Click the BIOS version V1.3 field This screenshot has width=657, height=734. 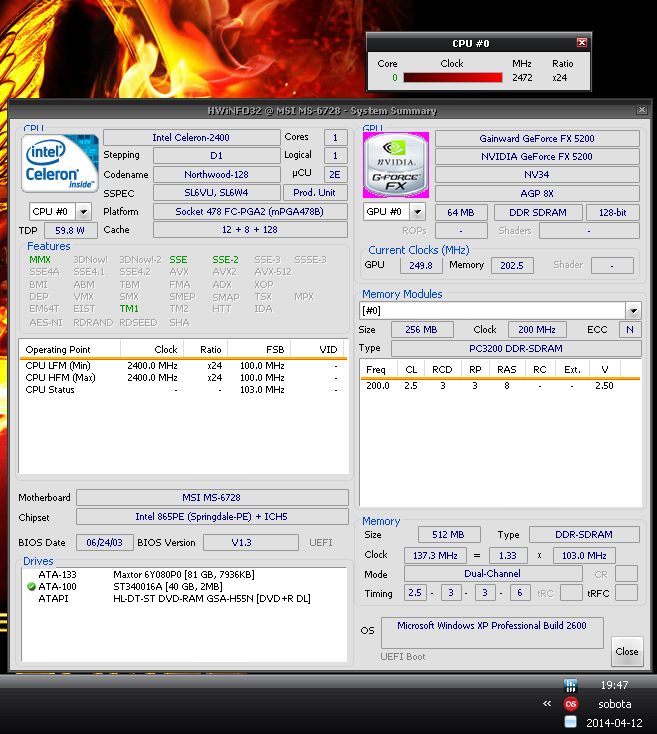tap(251, 543)
